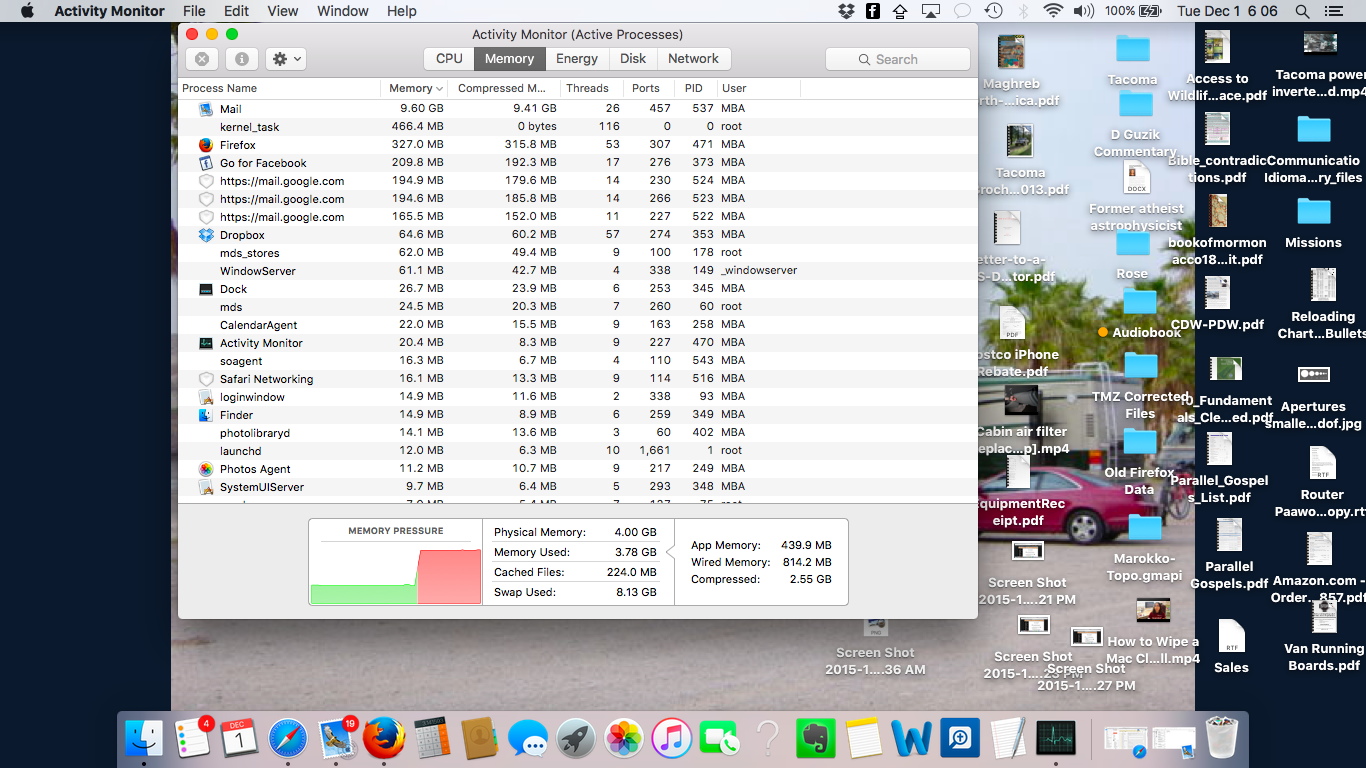Open Evernote from the Dock
The width and height of the screenshot is (1366, 768).
pos(815,739)
